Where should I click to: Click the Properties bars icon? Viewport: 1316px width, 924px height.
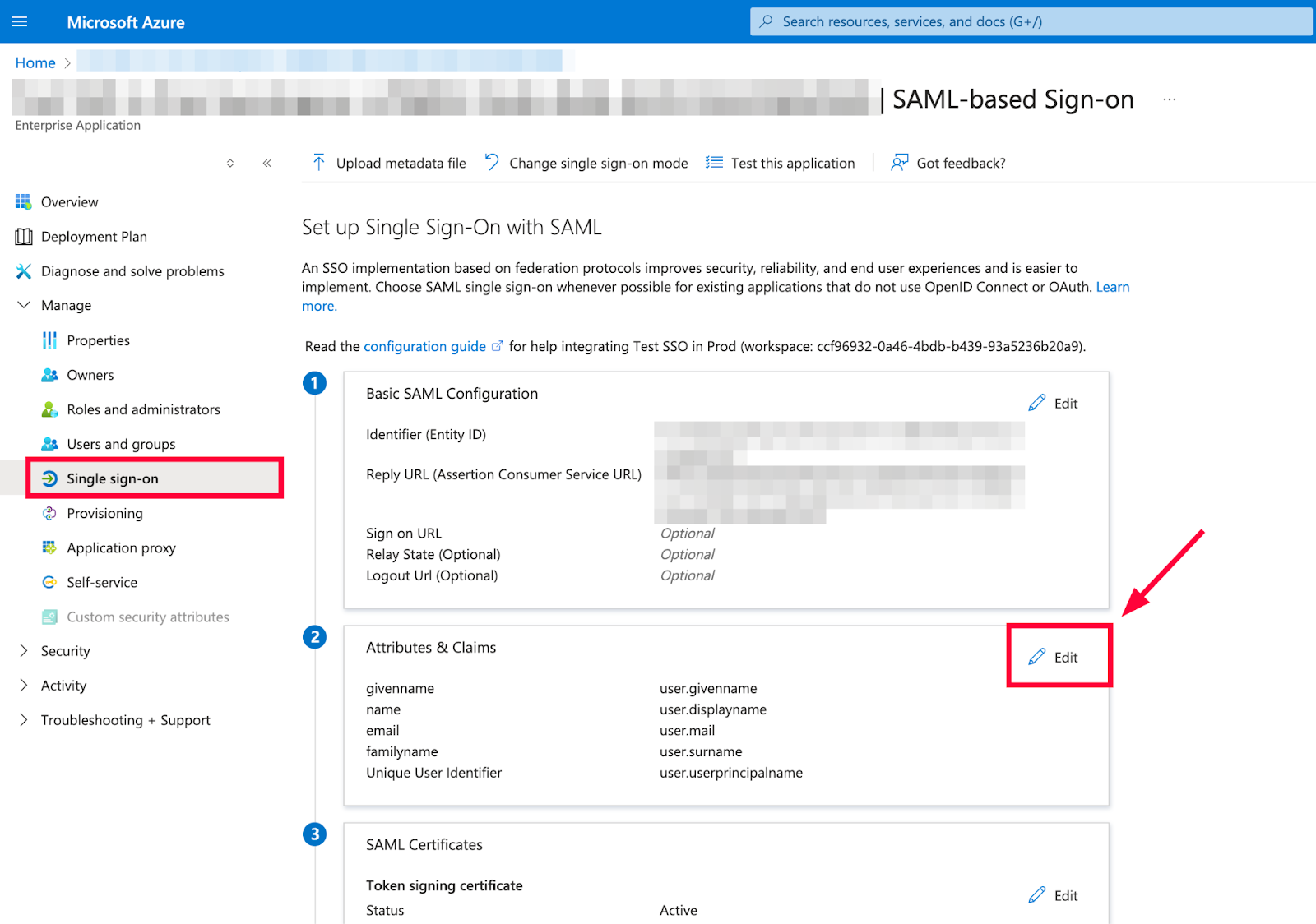[49, 340]
